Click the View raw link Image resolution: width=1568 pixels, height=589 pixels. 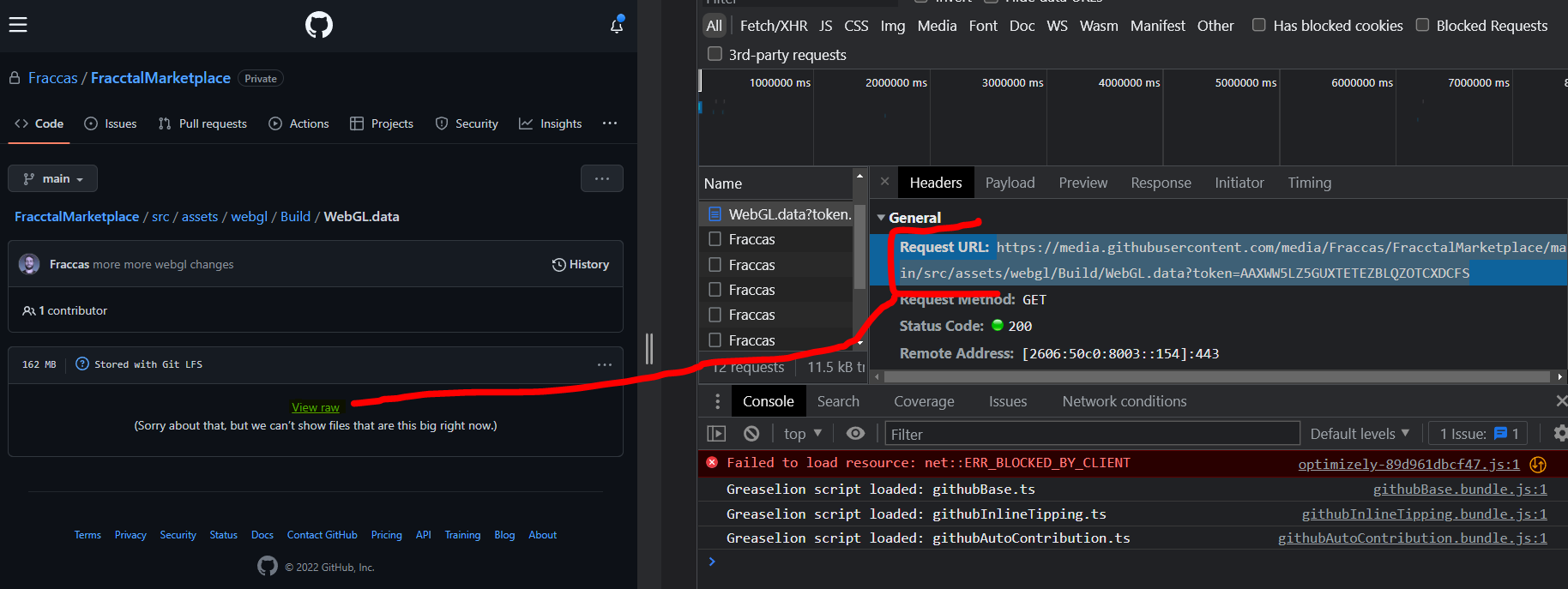pos(316,407)
